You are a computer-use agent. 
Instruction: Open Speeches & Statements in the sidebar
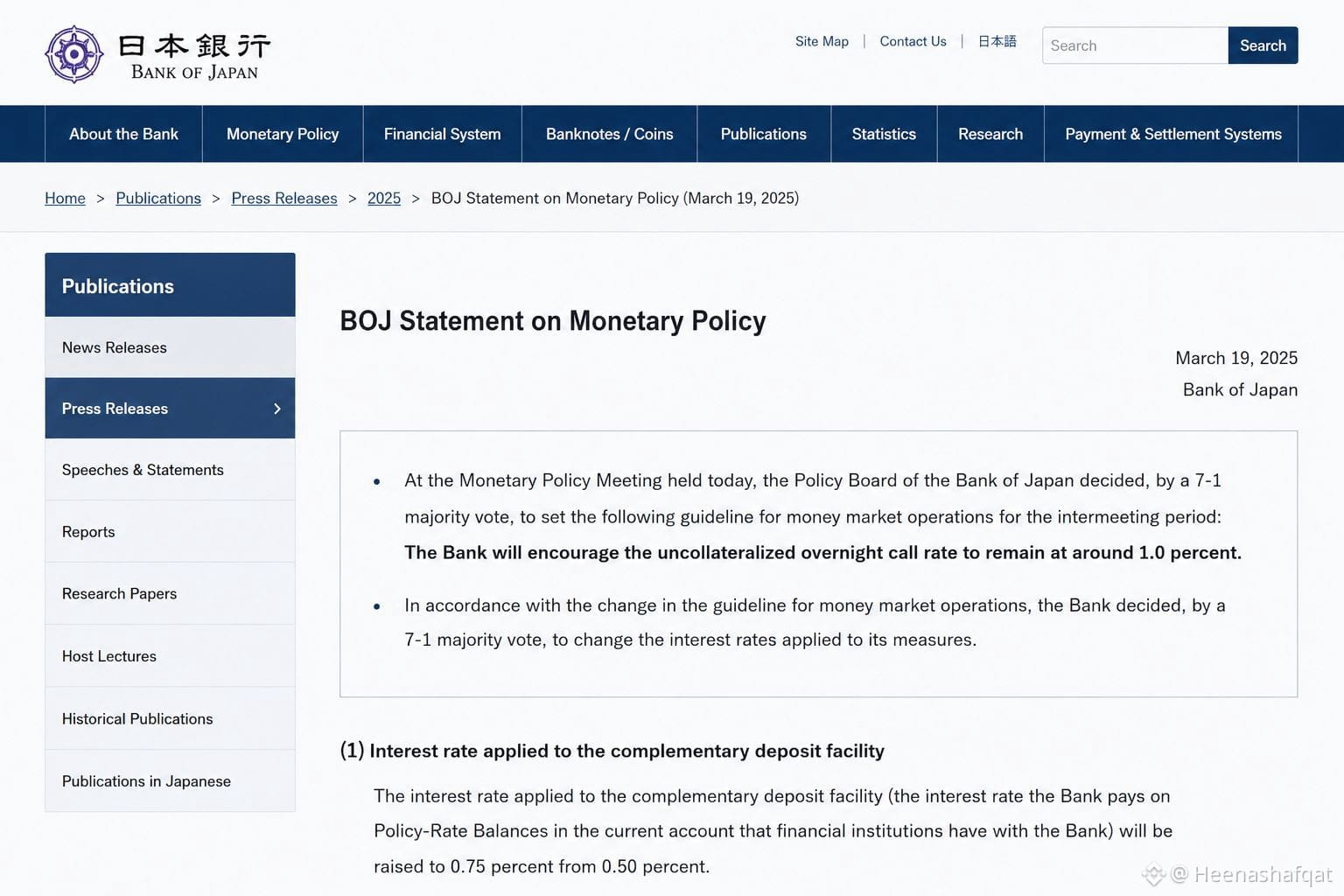(170, 470)
